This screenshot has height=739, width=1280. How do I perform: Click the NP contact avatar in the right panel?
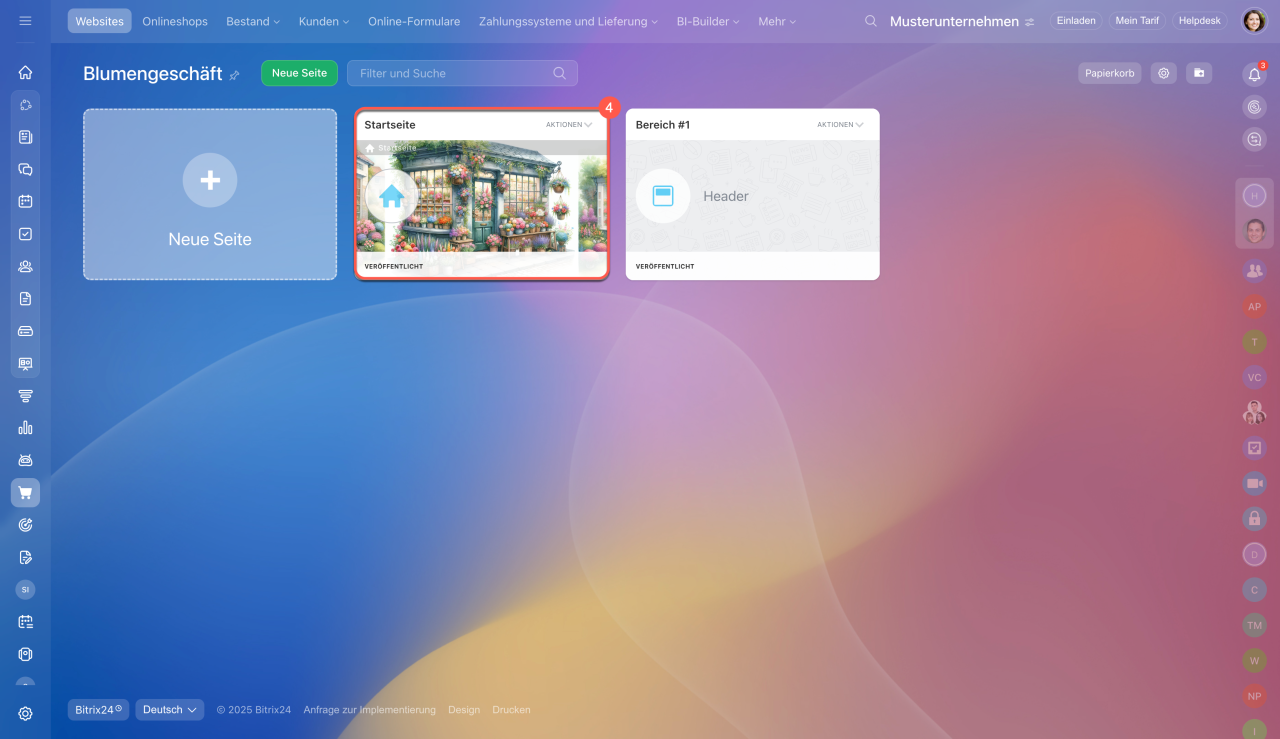[x=1254, y=695]
